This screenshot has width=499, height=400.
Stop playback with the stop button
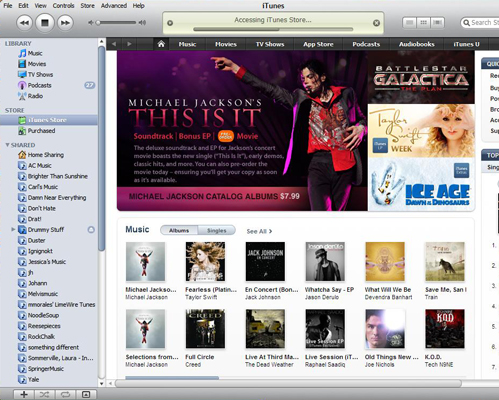pos(45,23)
